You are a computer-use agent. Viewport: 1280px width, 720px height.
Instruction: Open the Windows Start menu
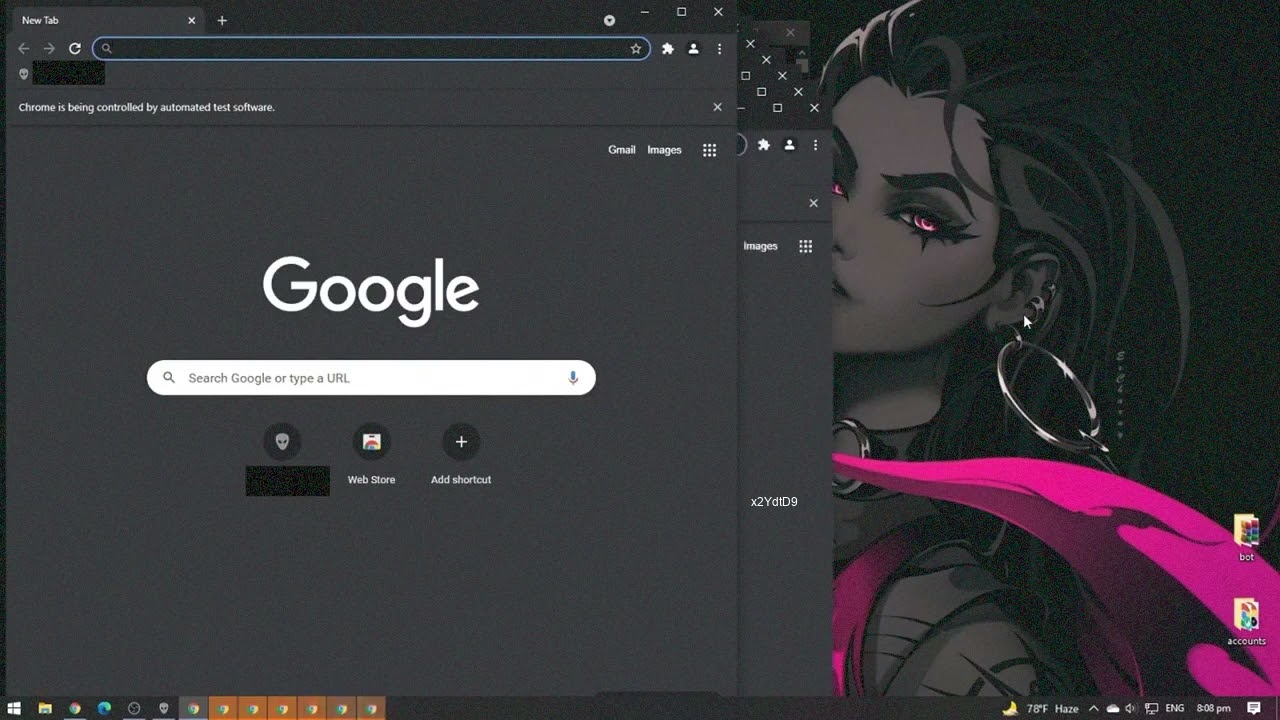(x=14, y=708)
